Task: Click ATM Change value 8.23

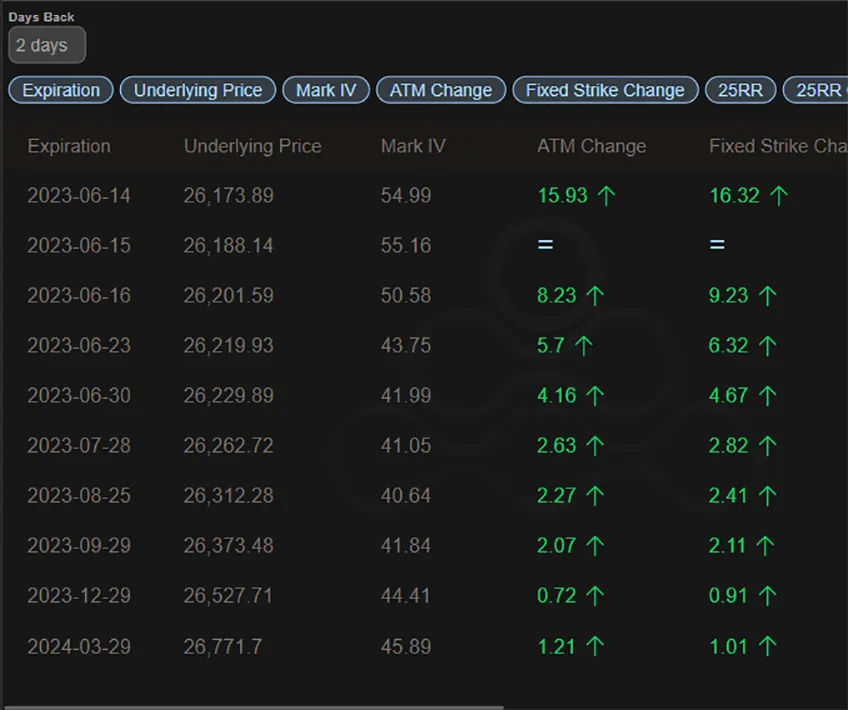Action: tap(556, 295)
